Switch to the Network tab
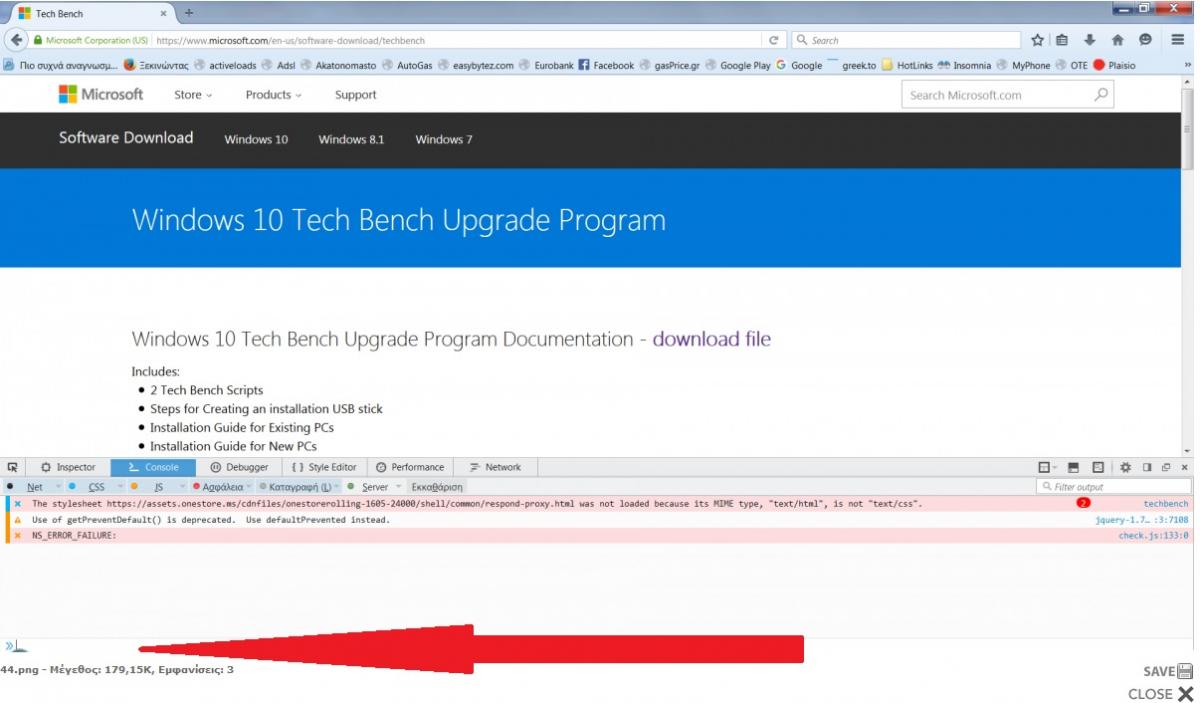 [496, 467]
